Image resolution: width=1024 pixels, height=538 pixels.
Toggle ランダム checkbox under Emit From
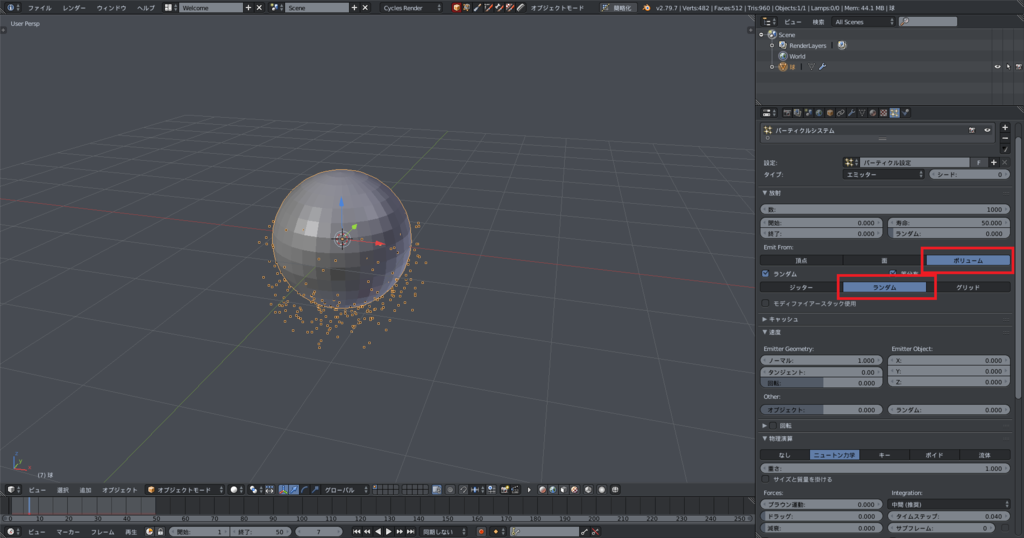765,274
